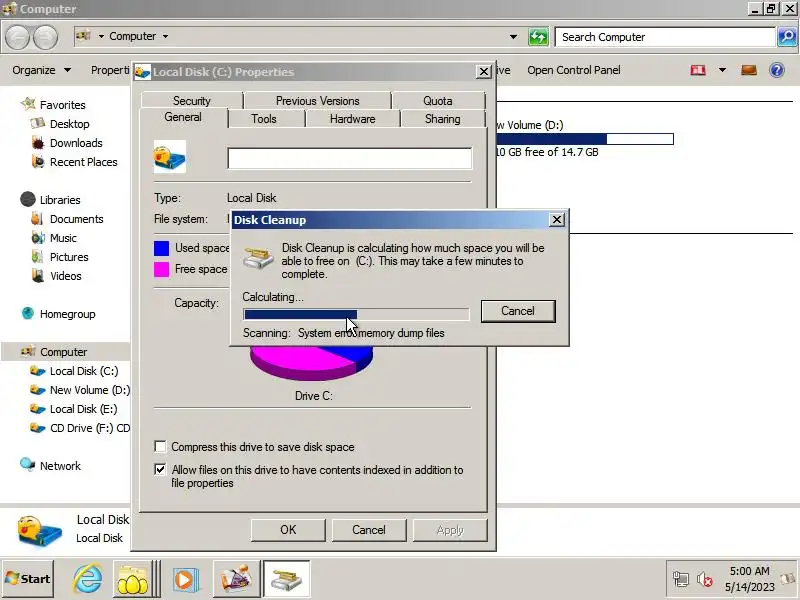
Task: Expand the address bar history dropdown arrow
Action: click(x=513, y=37)
